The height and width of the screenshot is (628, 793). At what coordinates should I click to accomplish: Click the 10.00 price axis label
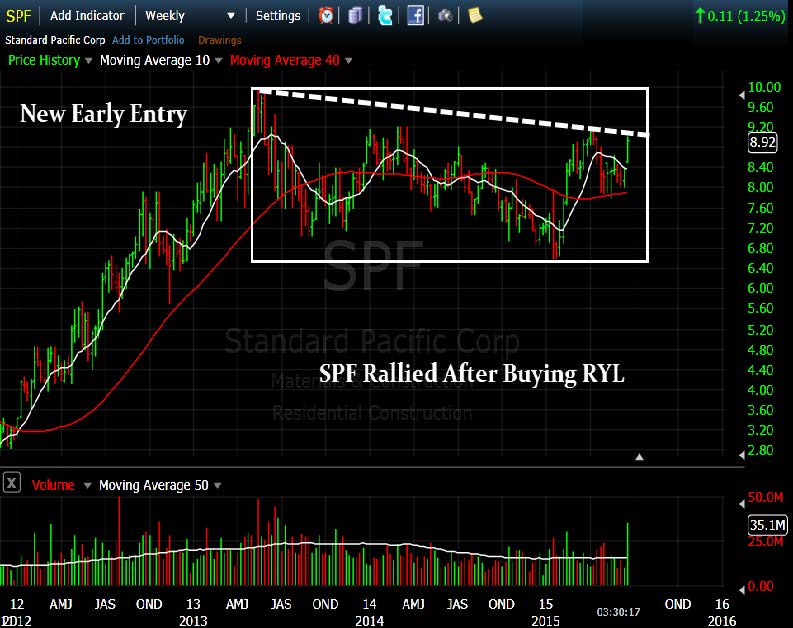click(764, 87)
